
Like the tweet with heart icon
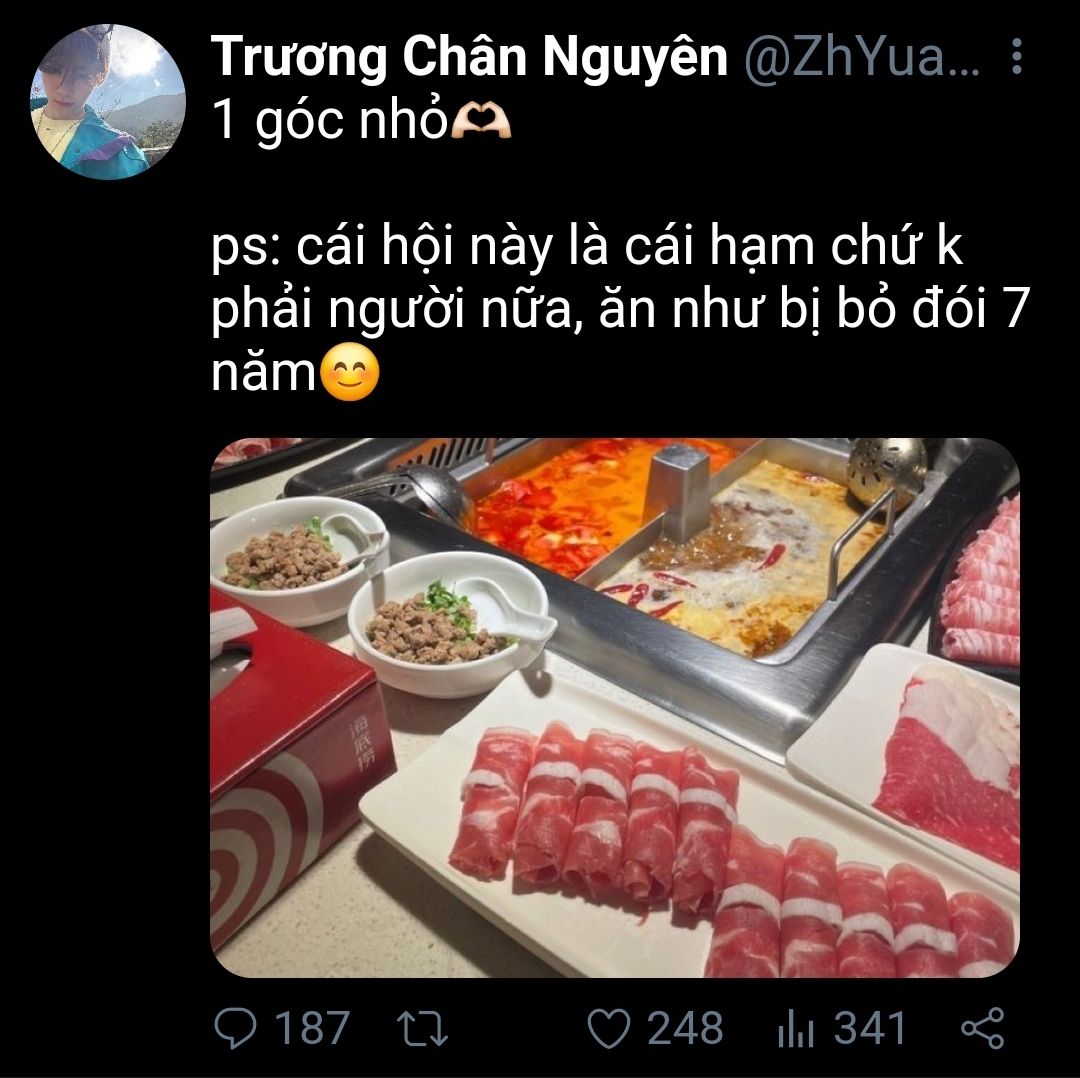(x=609, y=1028)
